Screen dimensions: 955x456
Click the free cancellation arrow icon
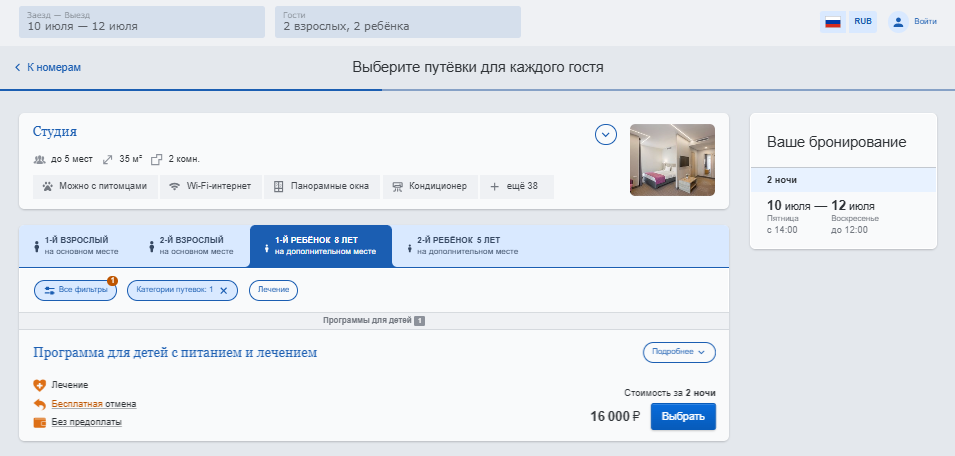[x=40, y=404]
